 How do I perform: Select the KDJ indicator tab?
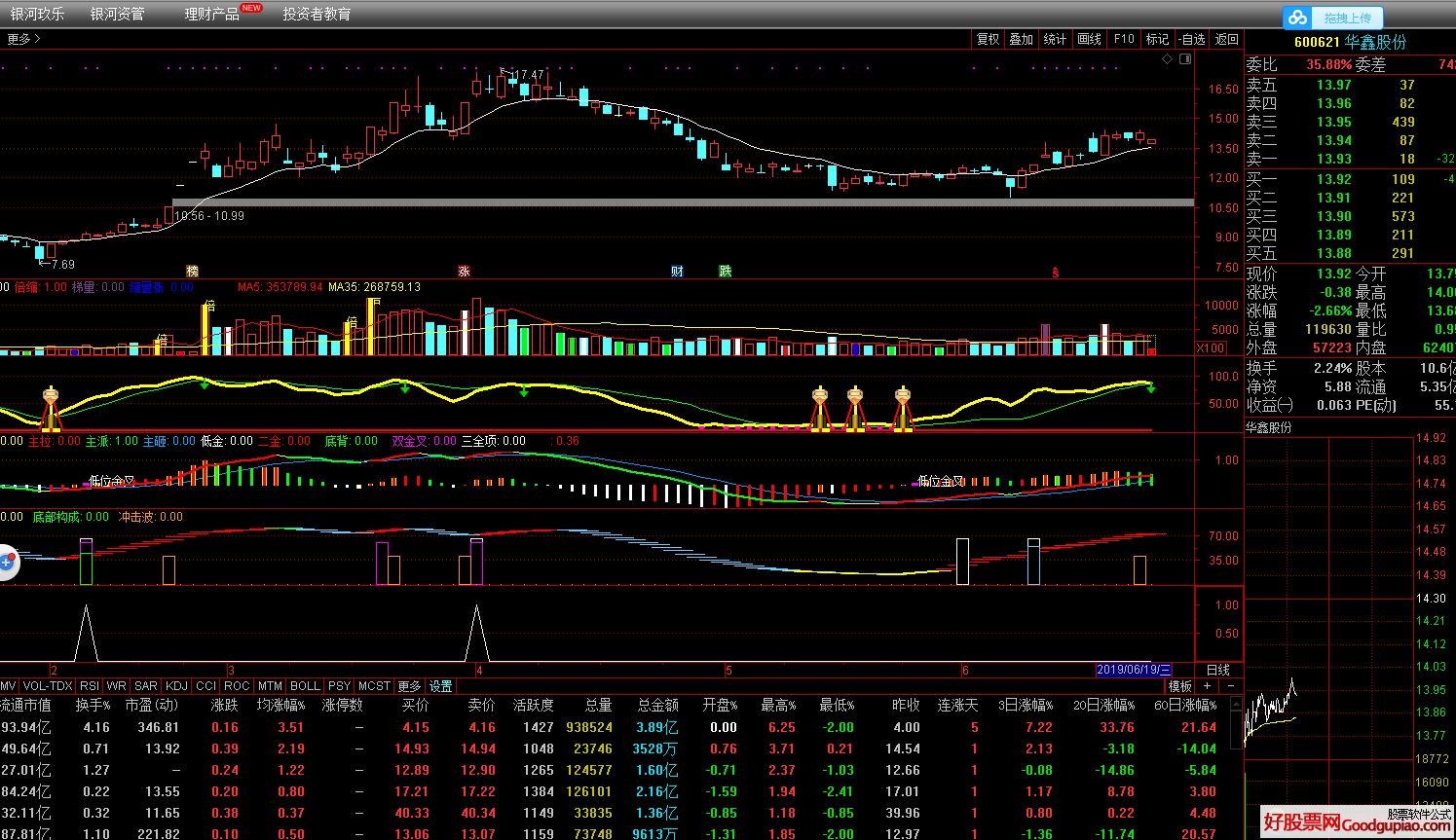tap(177, 686)
